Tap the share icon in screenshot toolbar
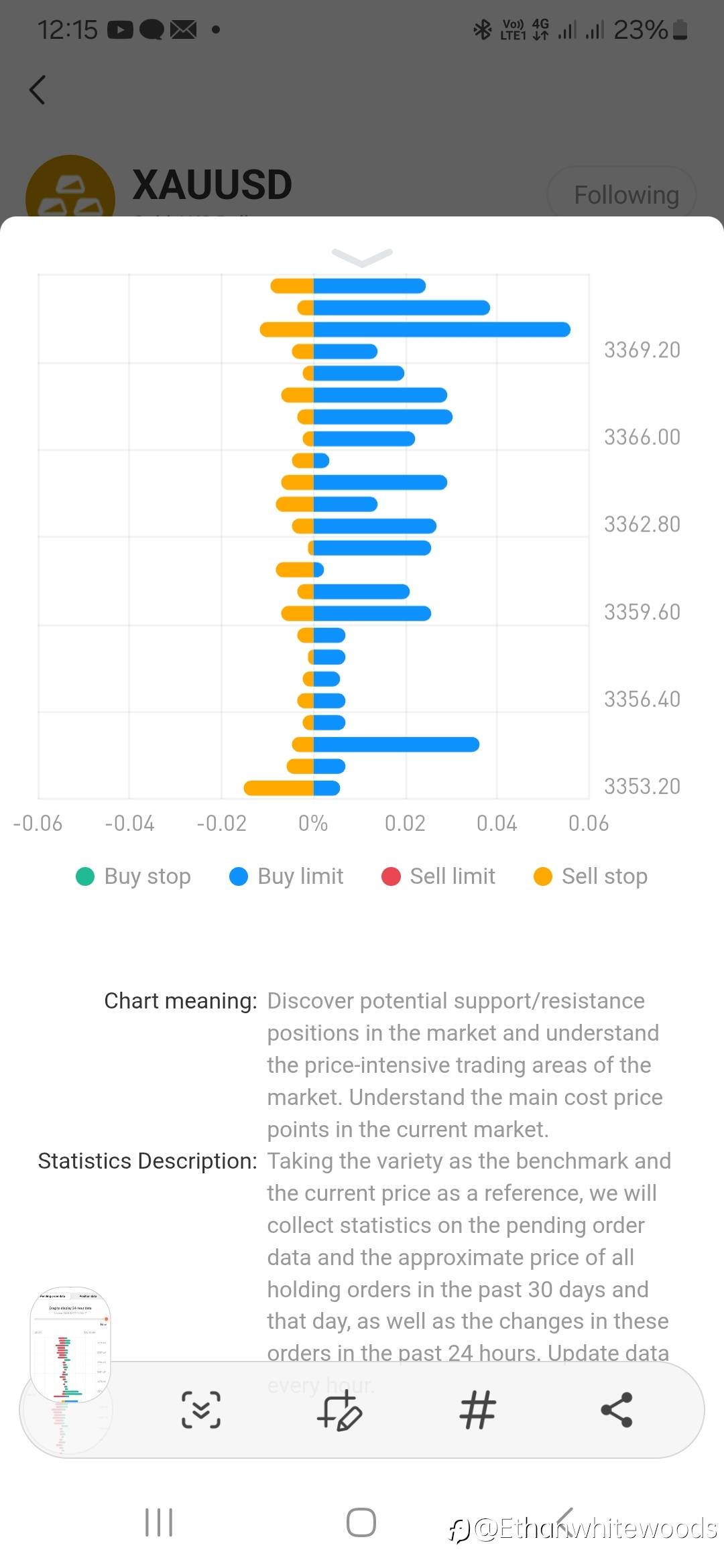 click(616, 1409)
